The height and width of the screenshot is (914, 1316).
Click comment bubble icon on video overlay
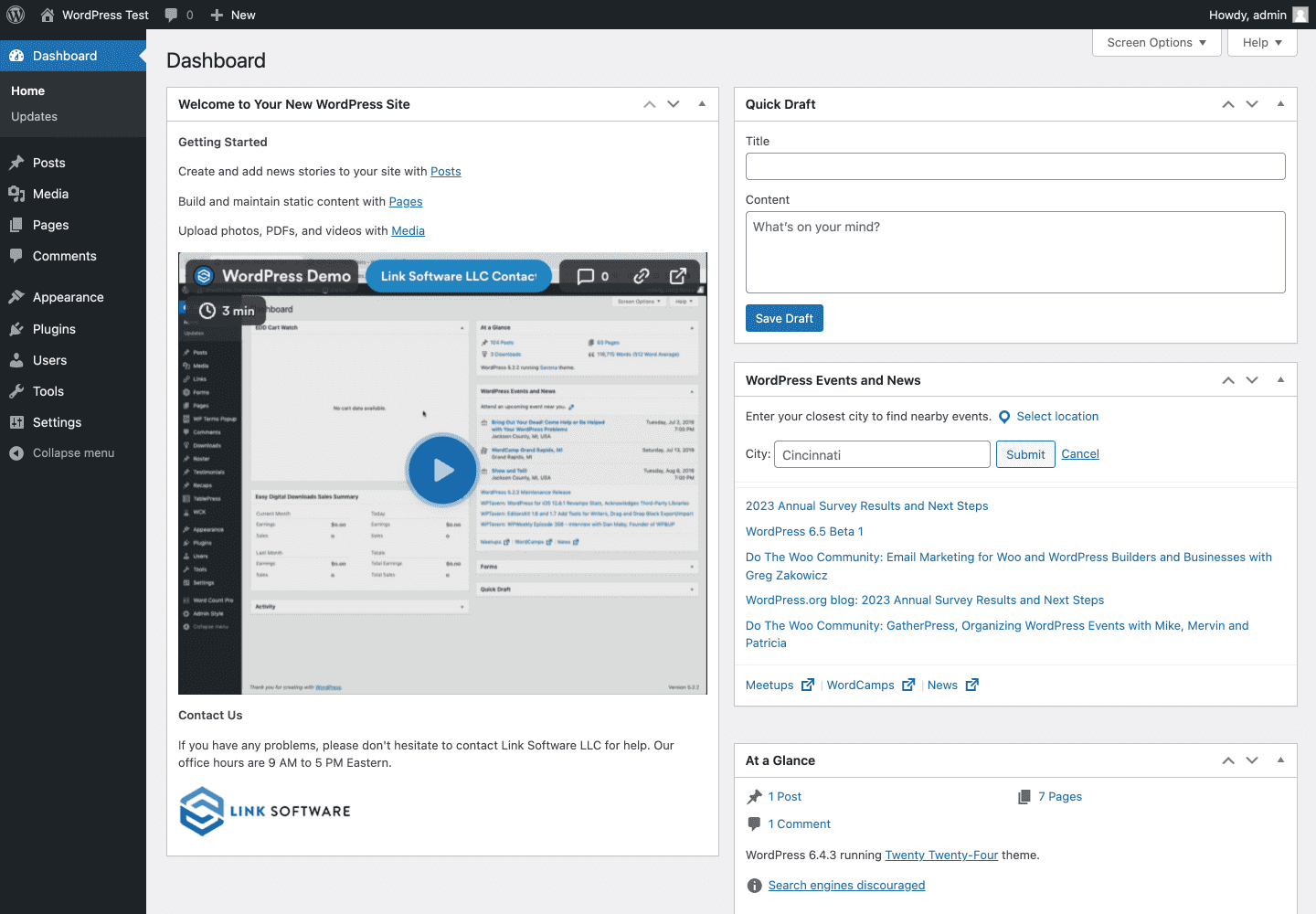pyautogui.click(x=586, y=276)
